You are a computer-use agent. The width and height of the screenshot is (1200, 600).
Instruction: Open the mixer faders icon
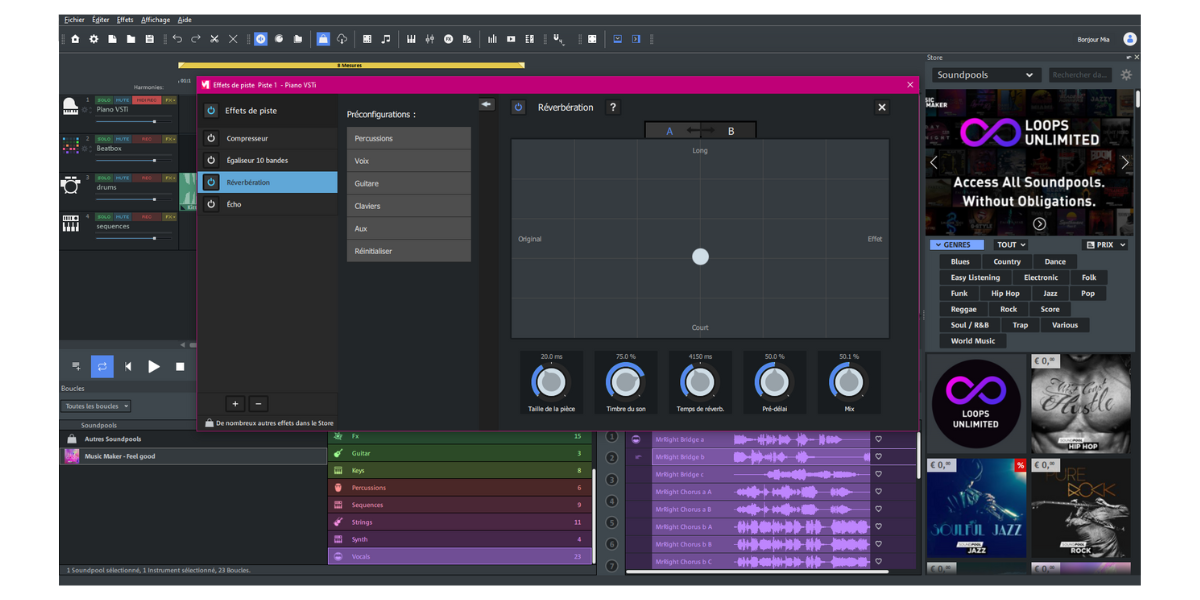pyautogui.click(x=430, y=39)
